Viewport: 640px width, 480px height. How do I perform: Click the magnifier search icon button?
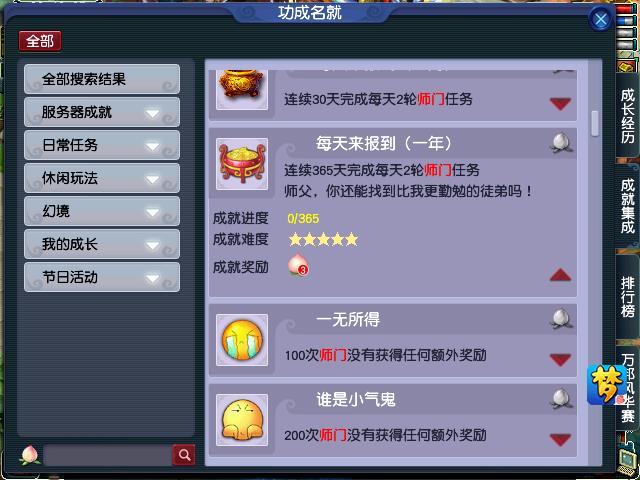tap(184, 455)
